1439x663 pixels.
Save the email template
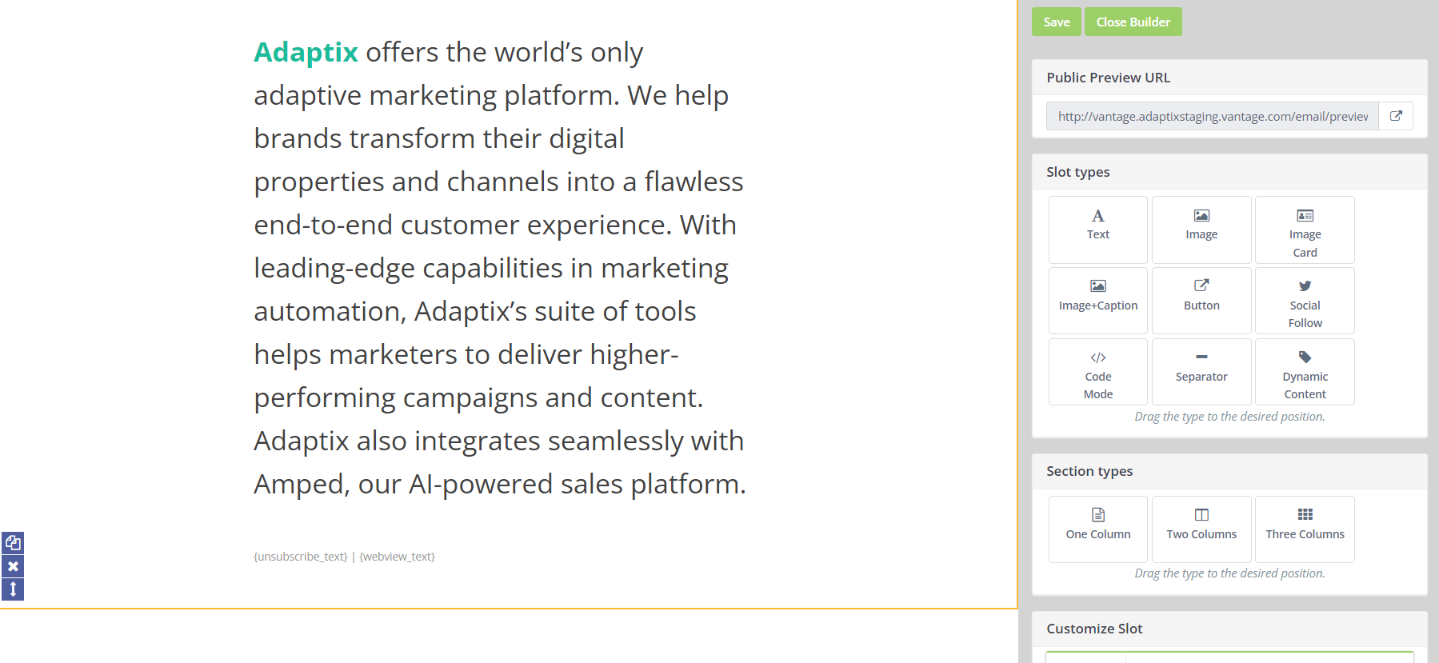1056,21
